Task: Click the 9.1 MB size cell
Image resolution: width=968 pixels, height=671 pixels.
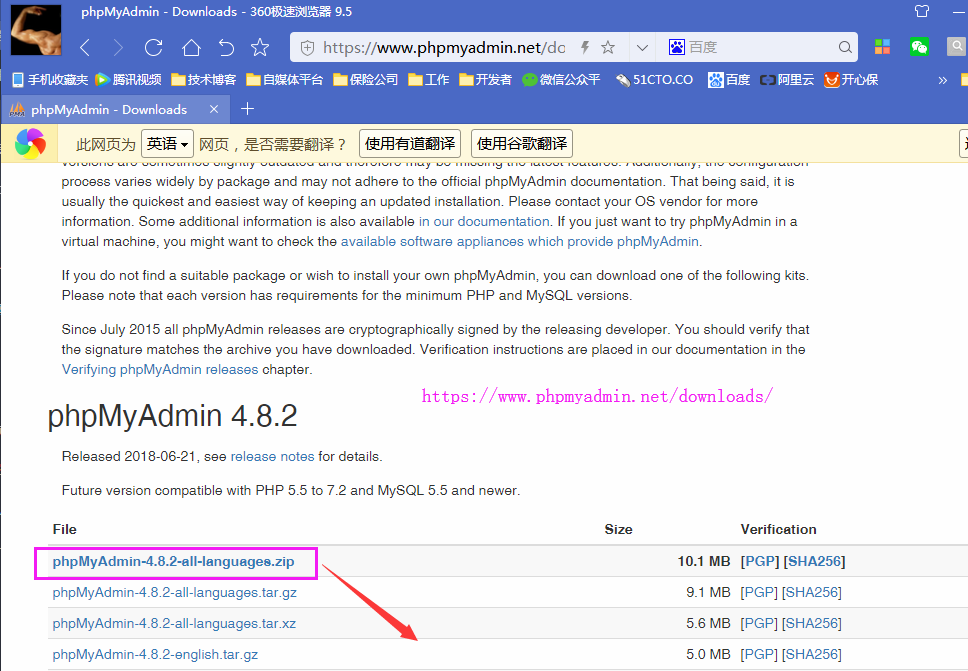Action: point(708,593)
